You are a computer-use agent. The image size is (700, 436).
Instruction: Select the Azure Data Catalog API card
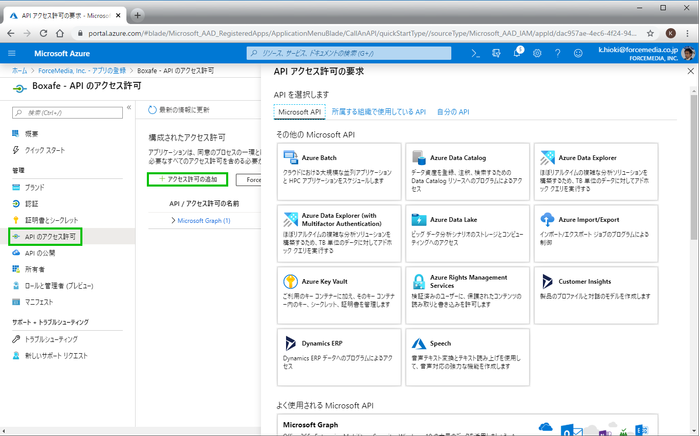(467, 171)
